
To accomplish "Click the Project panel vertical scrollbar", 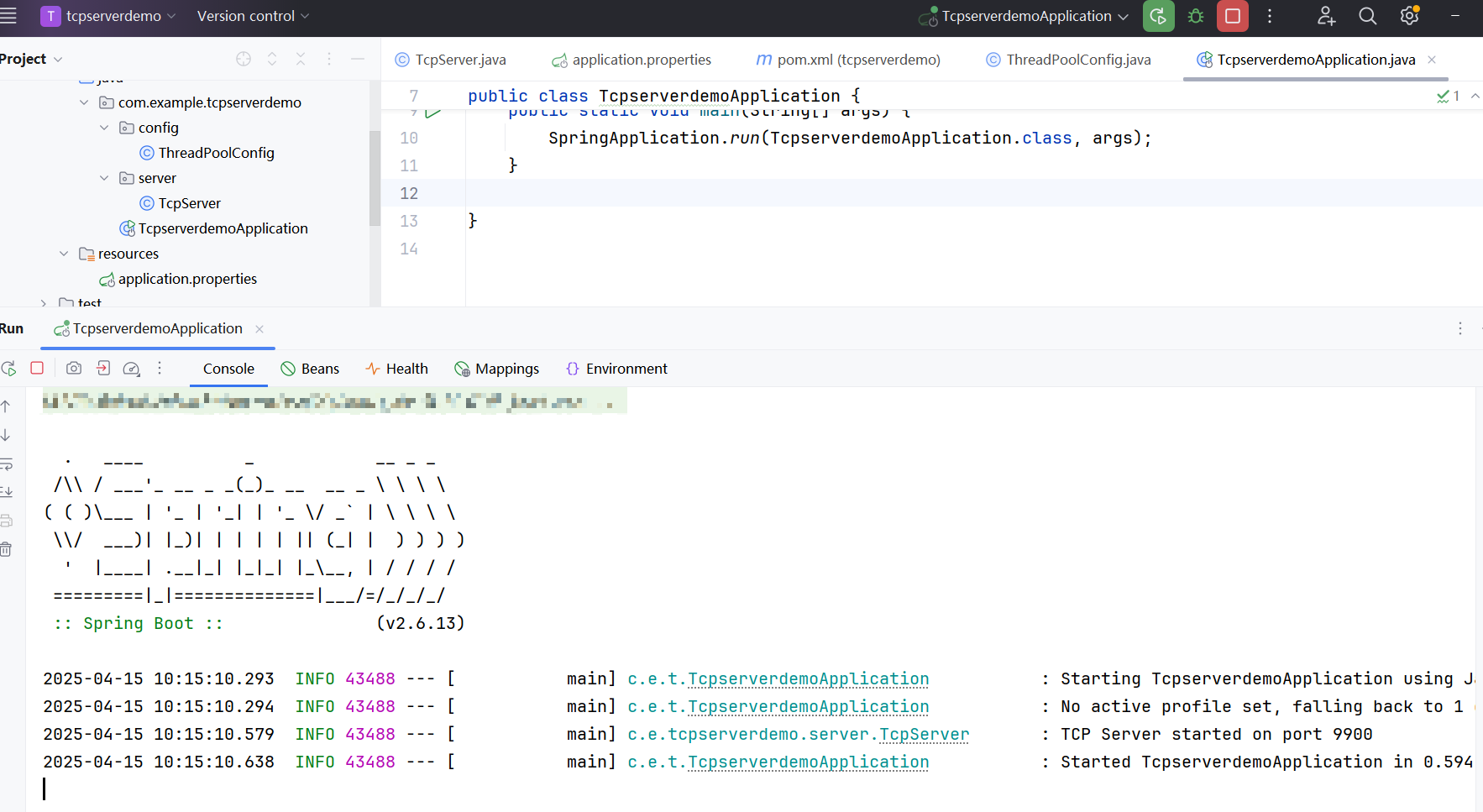I will coord(375,178).
